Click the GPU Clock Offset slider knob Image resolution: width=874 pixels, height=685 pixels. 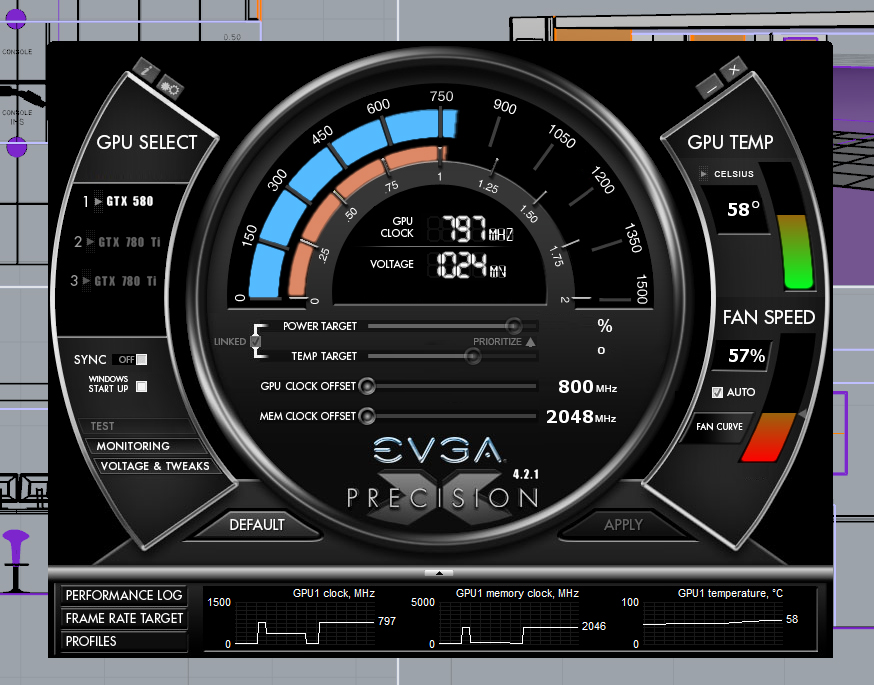pyautogui.click(x=367, y=386)
